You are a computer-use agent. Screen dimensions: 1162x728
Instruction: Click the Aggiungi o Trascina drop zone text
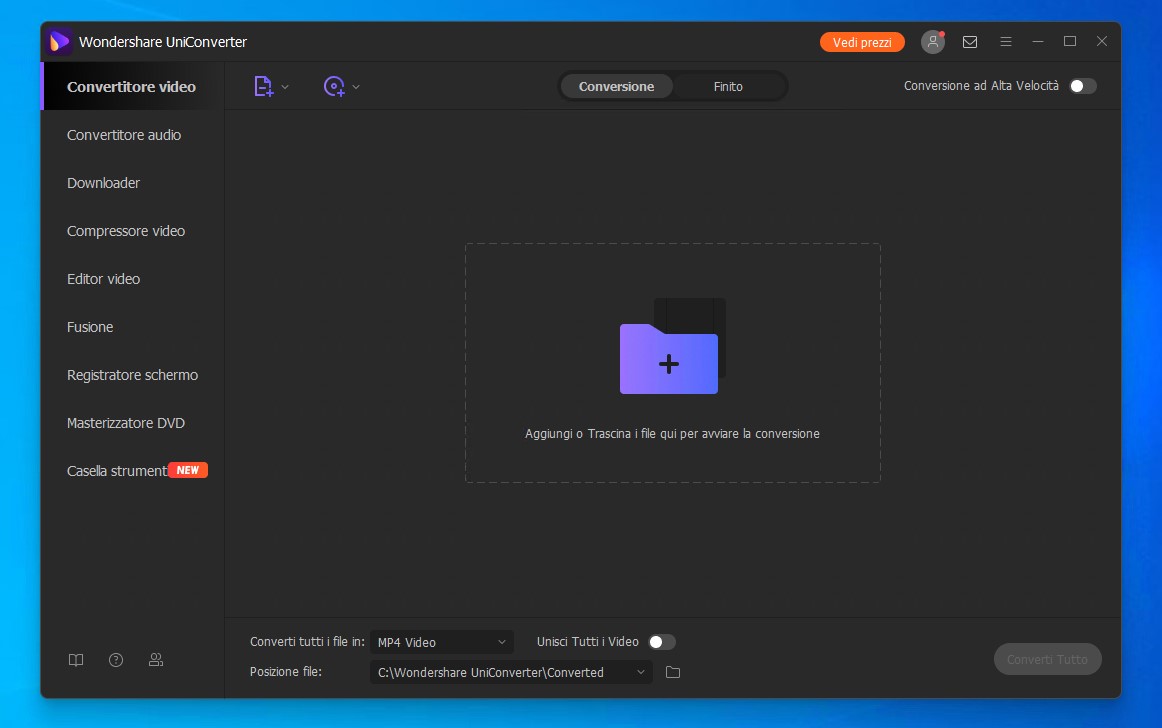pyautogui.click(x=672, y=434)
